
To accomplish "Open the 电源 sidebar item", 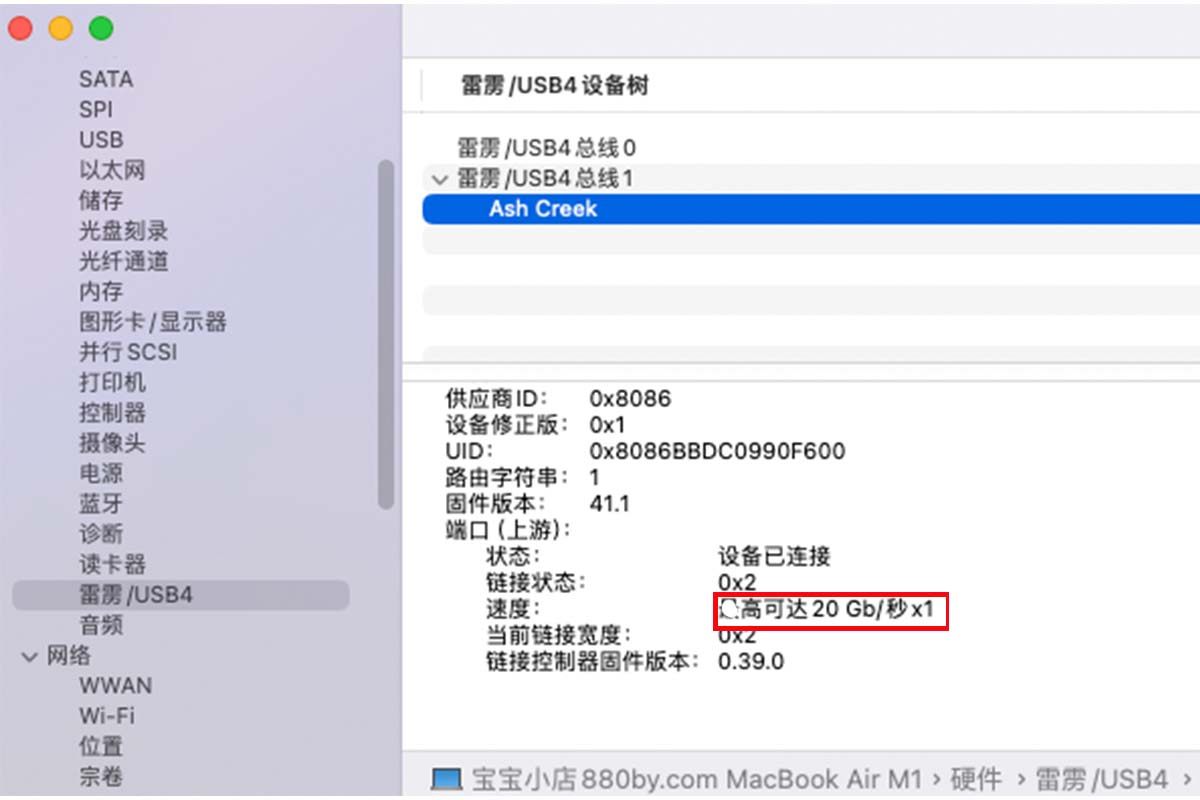I will [x=101, y=473].
